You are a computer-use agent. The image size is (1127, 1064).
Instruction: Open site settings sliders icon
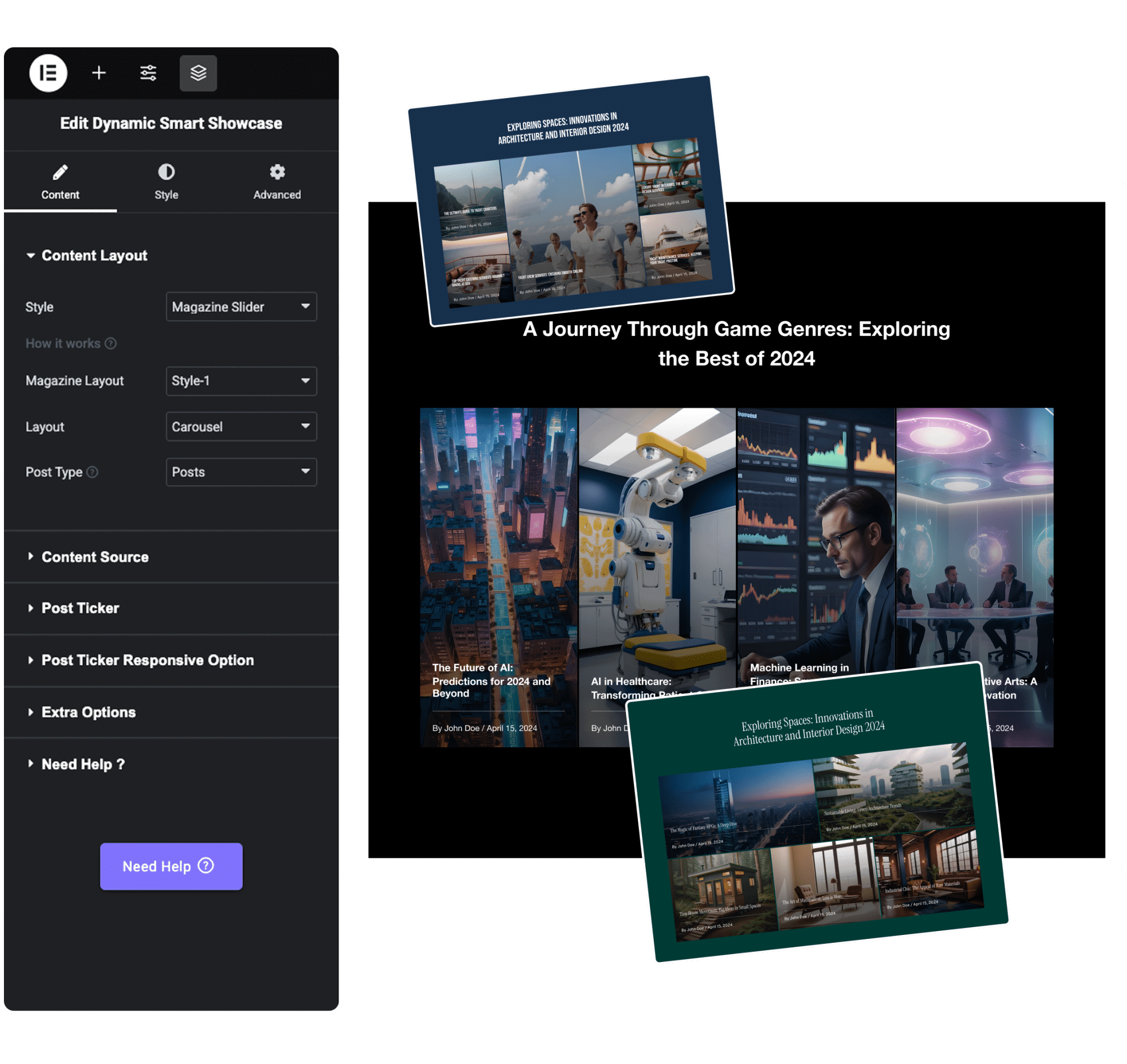pyautogui.click(x=148, y=73)
